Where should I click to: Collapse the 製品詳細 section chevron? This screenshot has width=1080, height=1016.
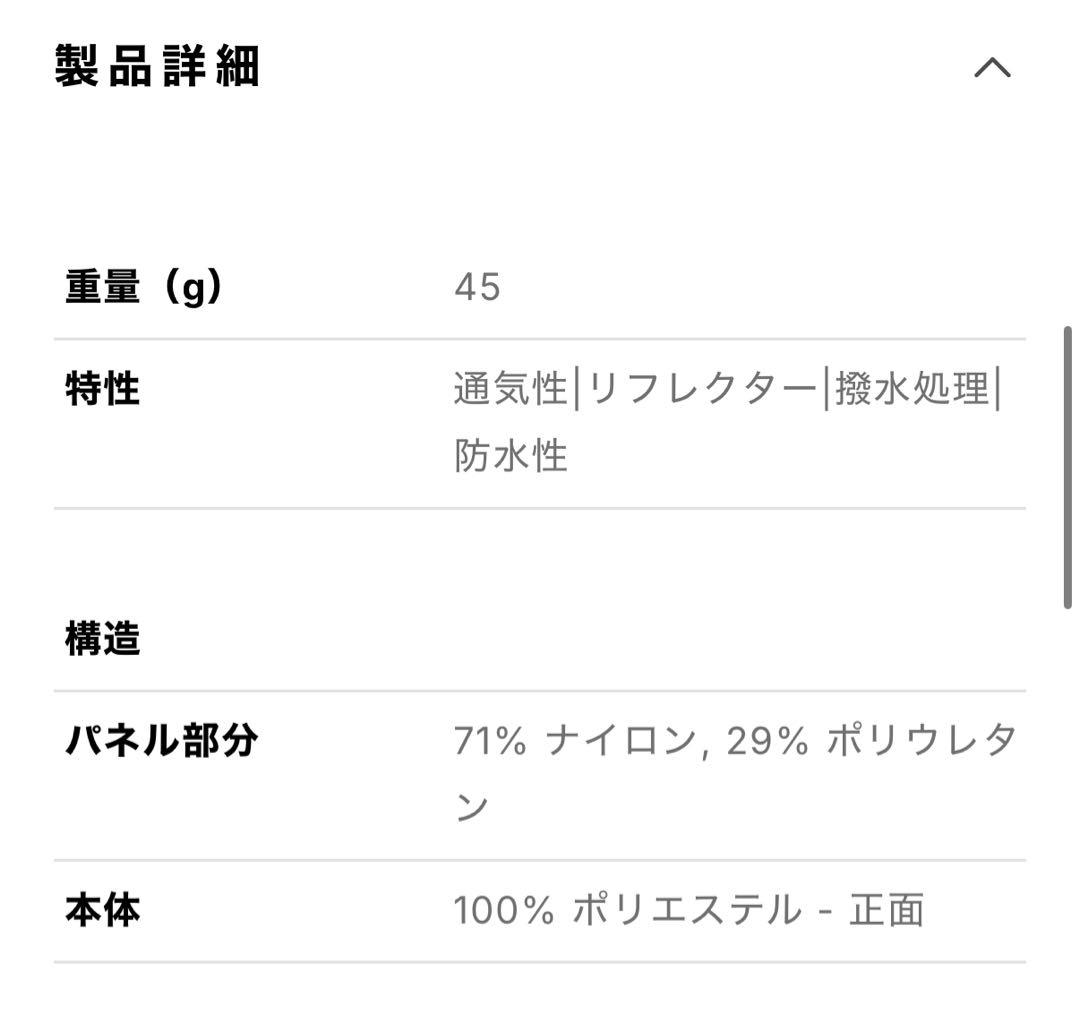(992, 68)
